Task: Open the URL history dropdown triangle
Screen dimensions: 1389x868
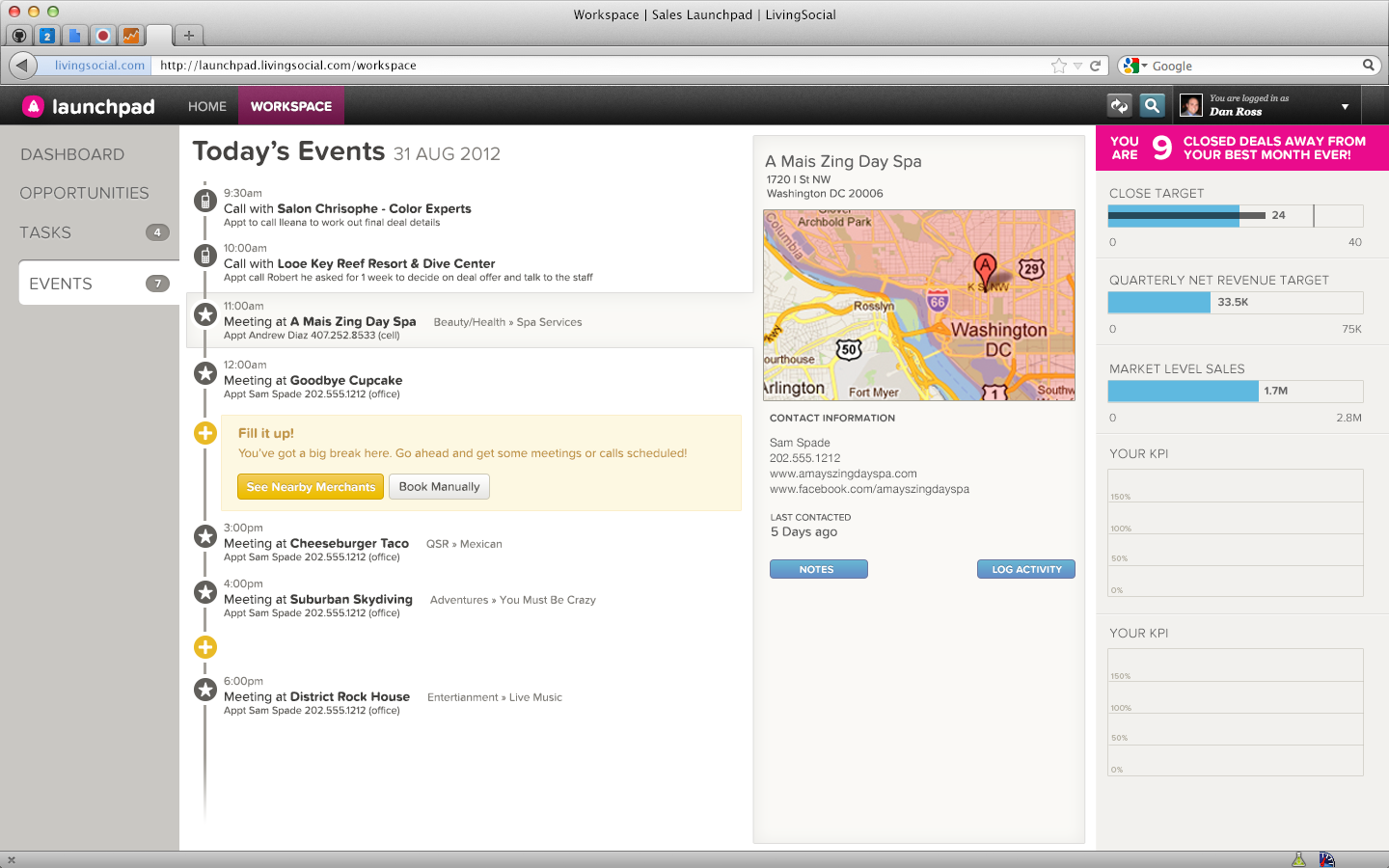Action: [1077, 66]
